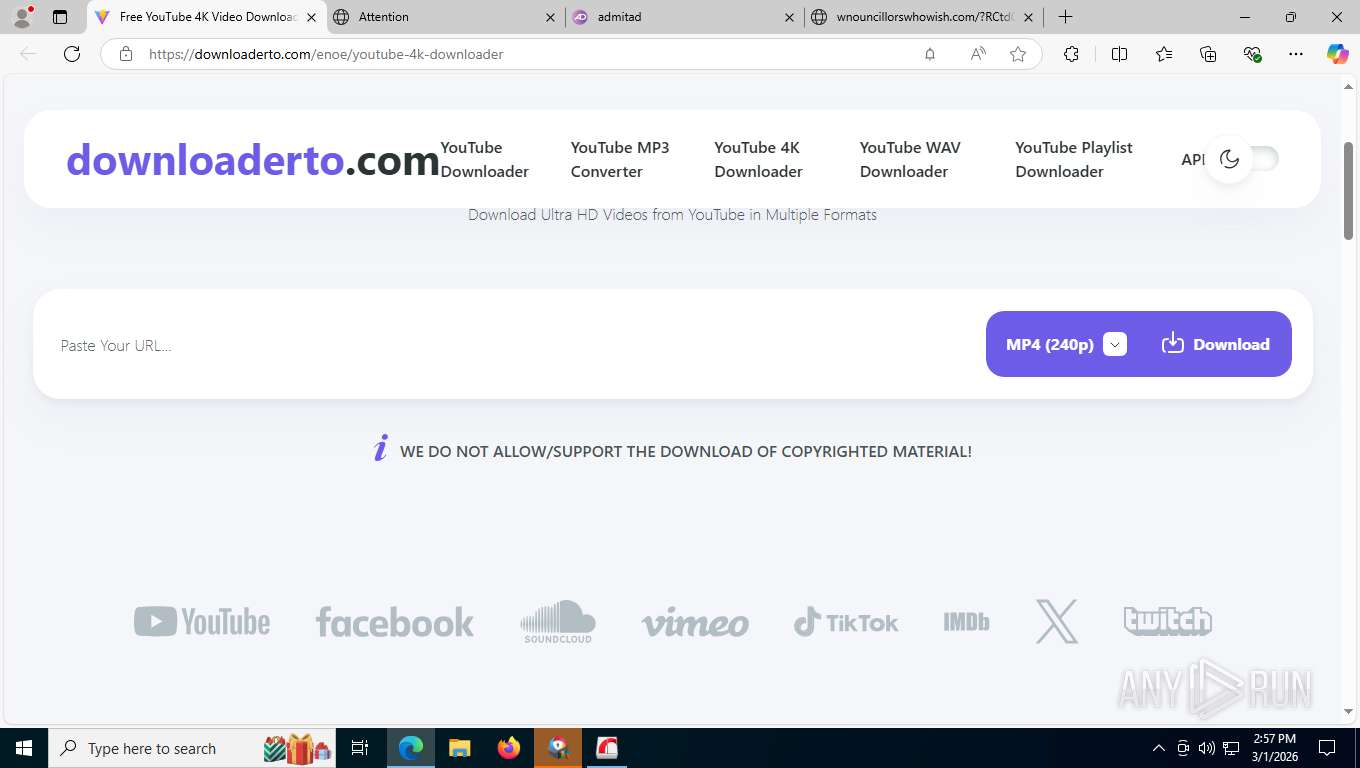This screenshot has height=768, width=1360.
Task: Click the Twitch platform logo
Action: 1167,621
